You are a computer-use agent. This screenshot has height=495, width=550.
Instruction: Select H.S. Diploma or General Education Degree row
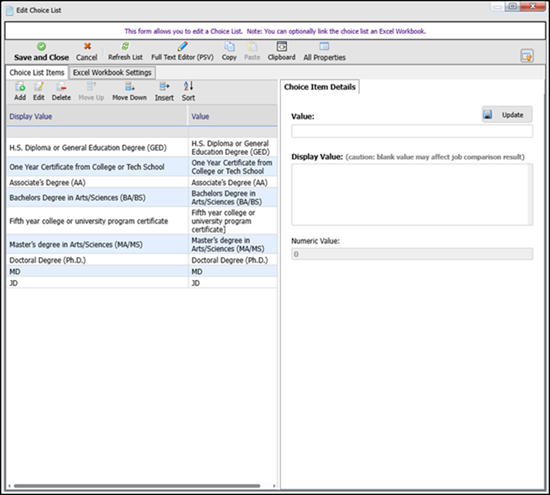pos(142,147)
